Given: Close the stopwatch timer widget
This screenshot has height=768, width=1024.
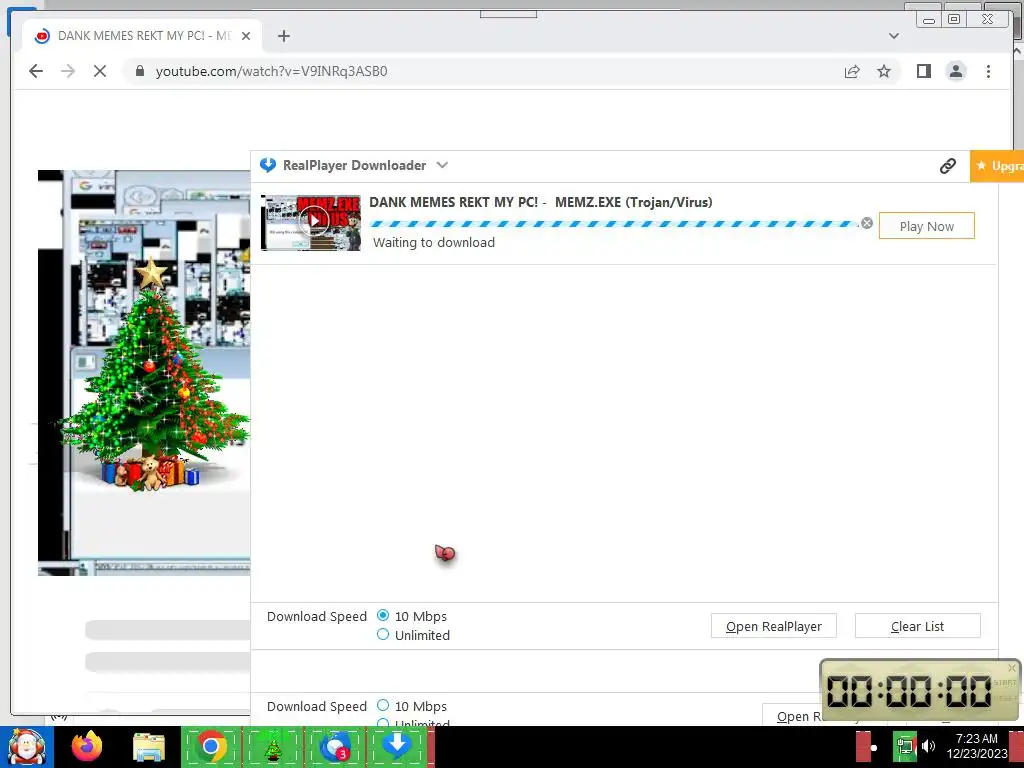Looking at the screenshot, I should (x=1012, y=667).
